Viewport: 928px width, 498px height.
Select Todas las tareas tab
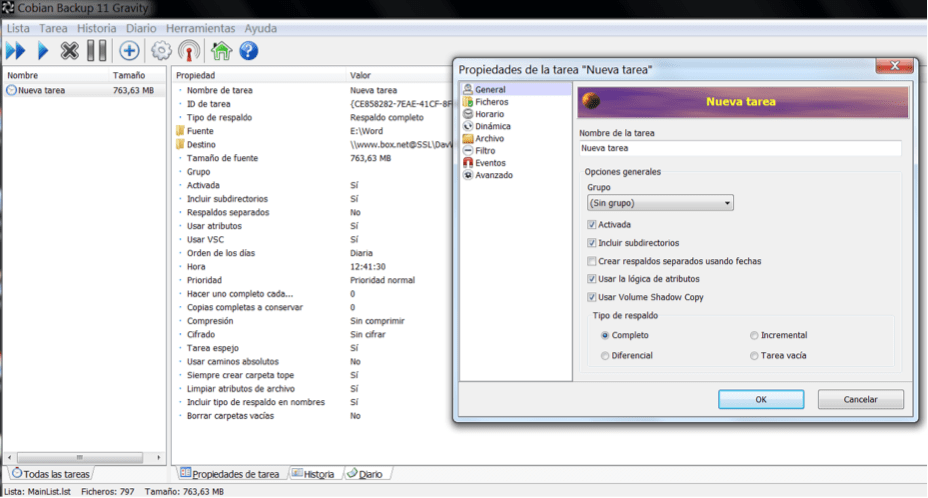point(51,474)
